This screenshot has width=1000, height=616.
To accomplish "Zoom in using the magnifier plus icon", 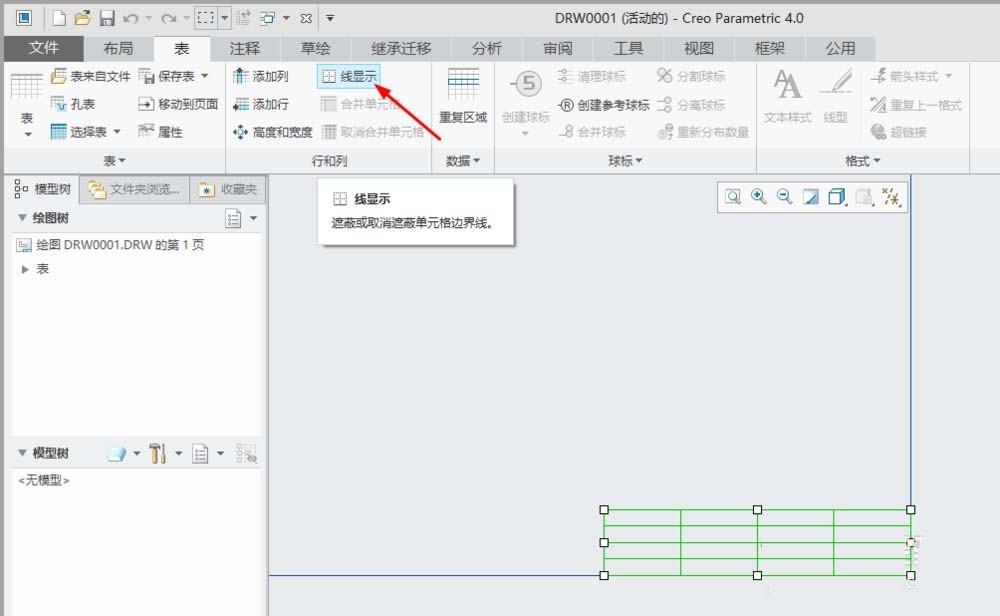I will click(x=758, y=197).
